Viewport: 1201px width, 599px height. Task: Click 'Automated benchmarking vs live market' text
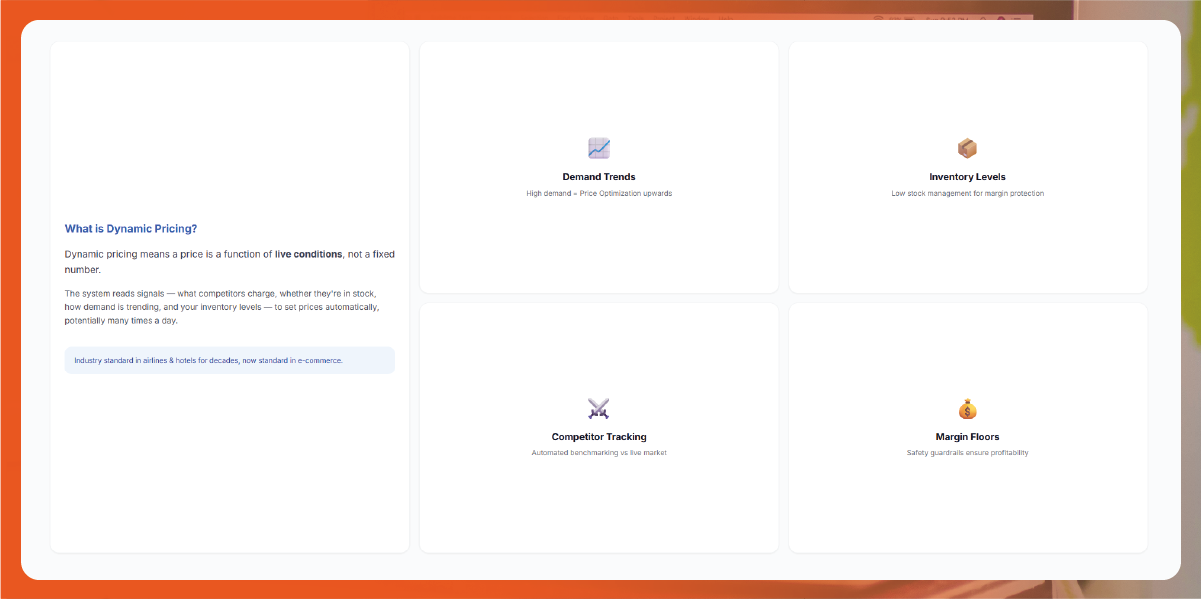(x=599, y=453)
